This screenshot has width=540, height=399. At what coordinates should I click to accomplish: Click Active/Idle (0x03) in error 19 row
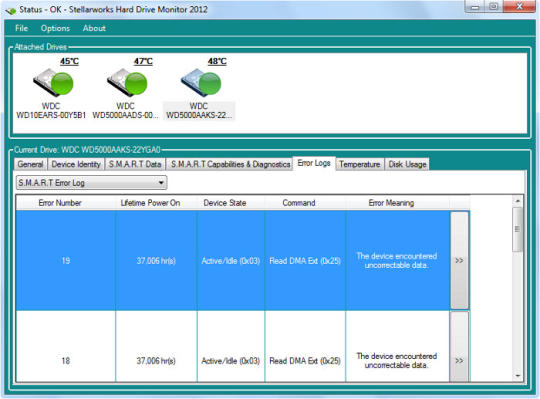click(x=231, y=261)
